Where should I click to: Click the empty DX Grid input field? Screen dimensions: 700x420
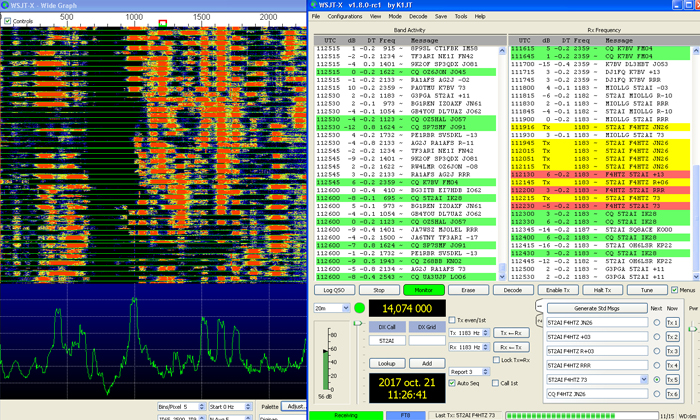427,341
